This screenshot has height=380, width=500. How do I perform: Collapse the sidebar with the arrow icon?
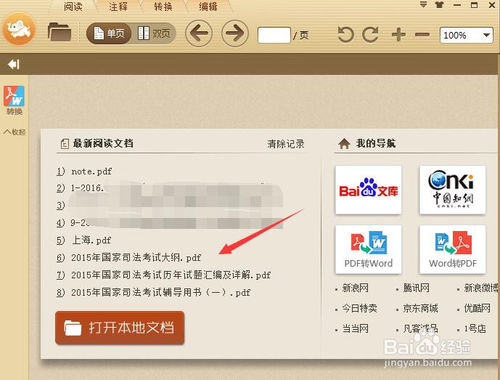coord(14,64)
